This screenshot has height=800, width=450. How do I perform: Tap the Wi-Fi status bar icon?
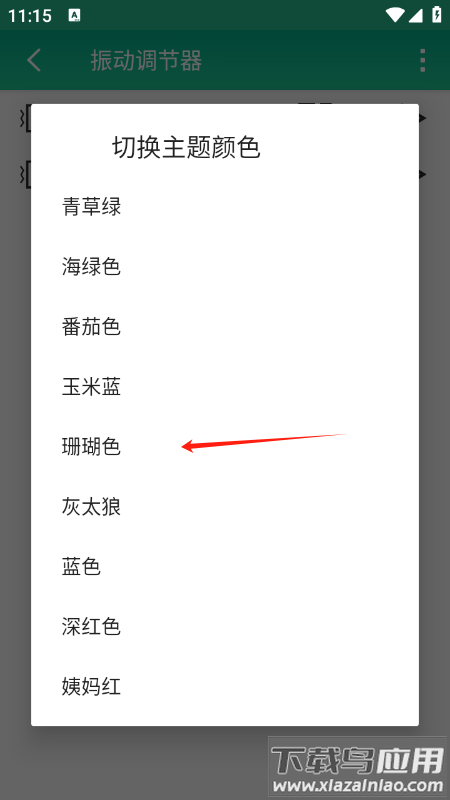coord(394,15)
